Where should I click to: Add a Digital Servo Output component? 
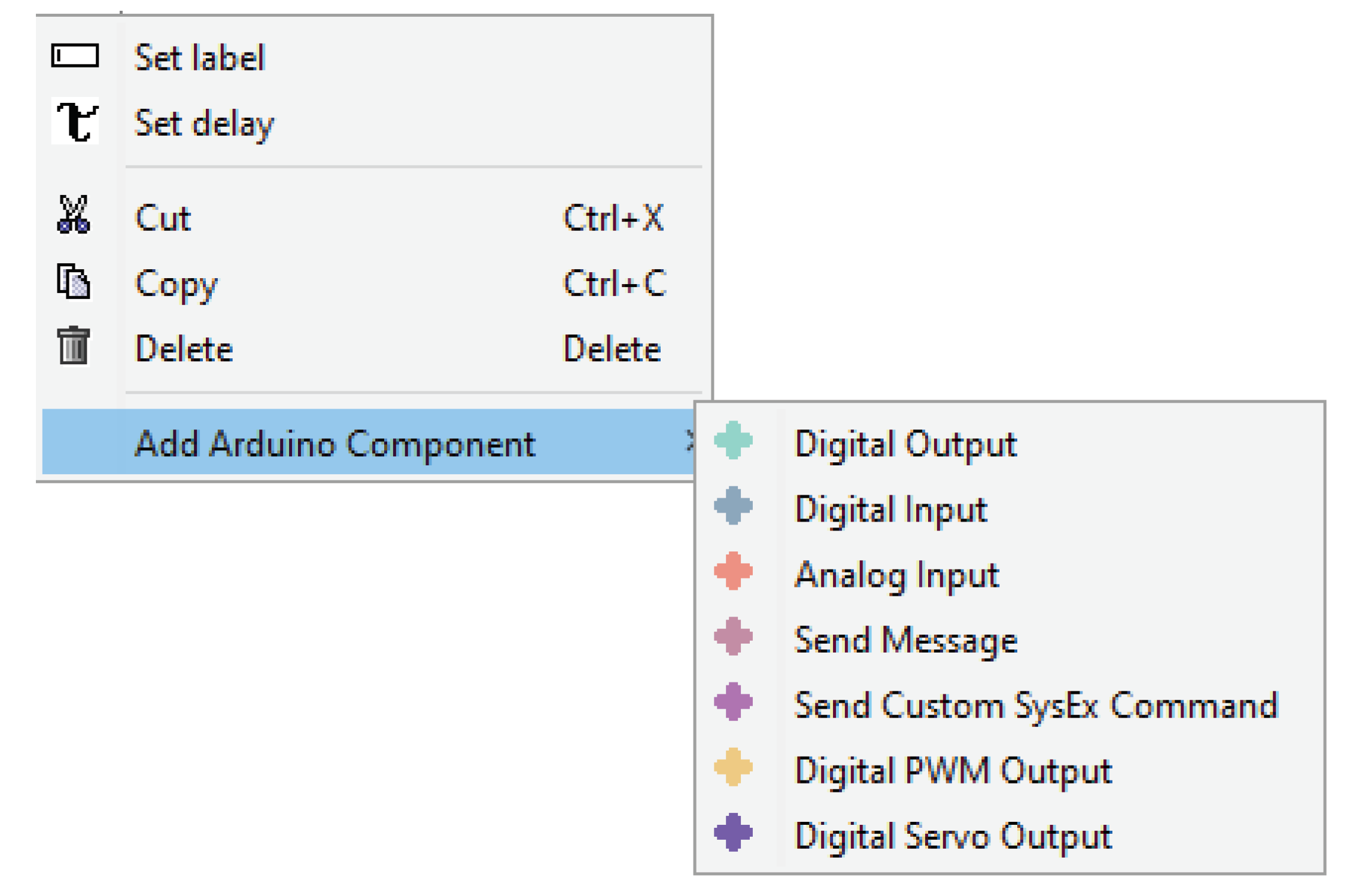pos(953,836)
